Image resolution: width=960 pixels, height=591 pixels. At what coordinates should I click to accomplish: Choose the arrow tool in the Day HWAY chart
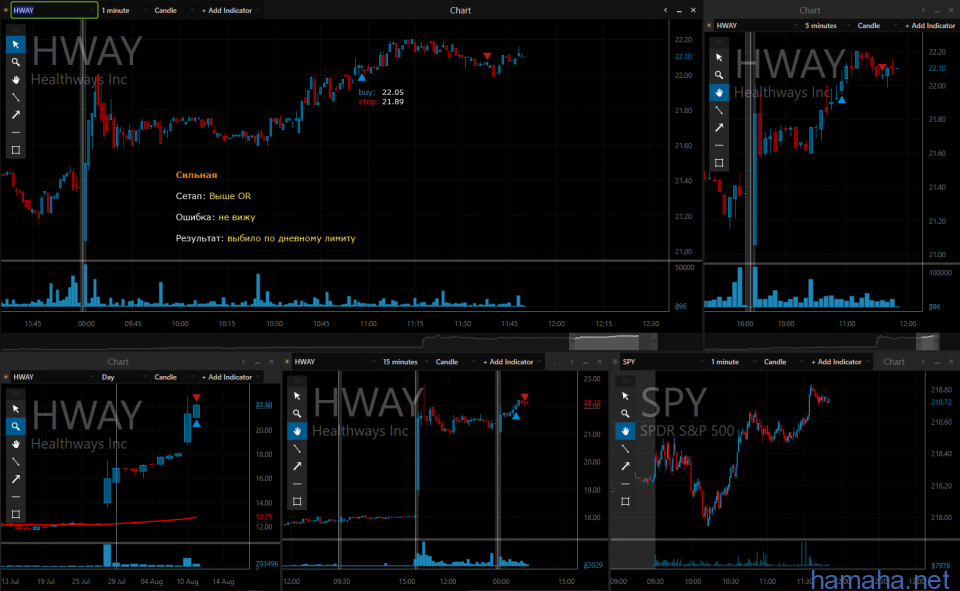tap(16, 479)
